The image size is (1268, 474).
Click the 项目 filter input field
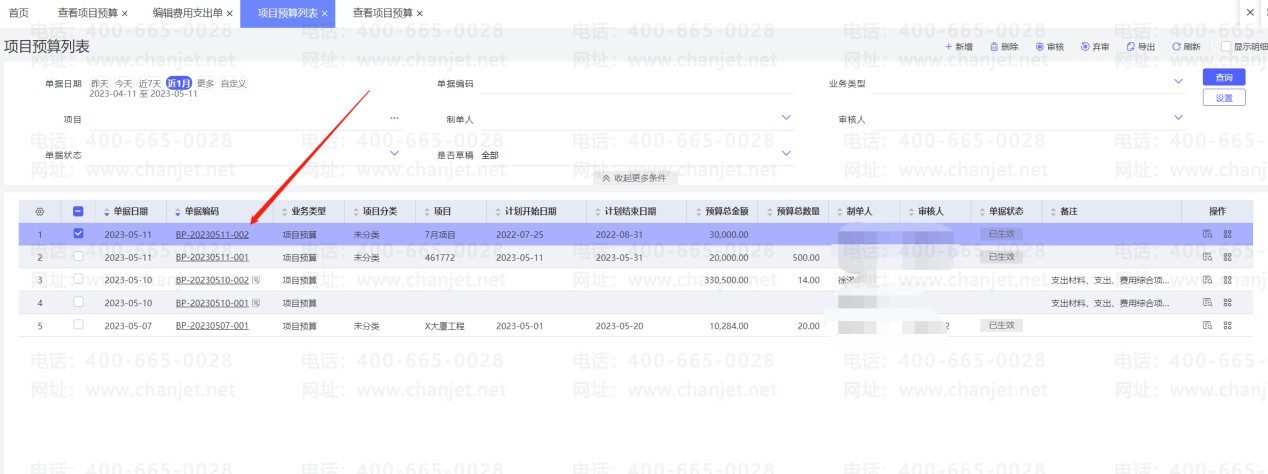236,119
